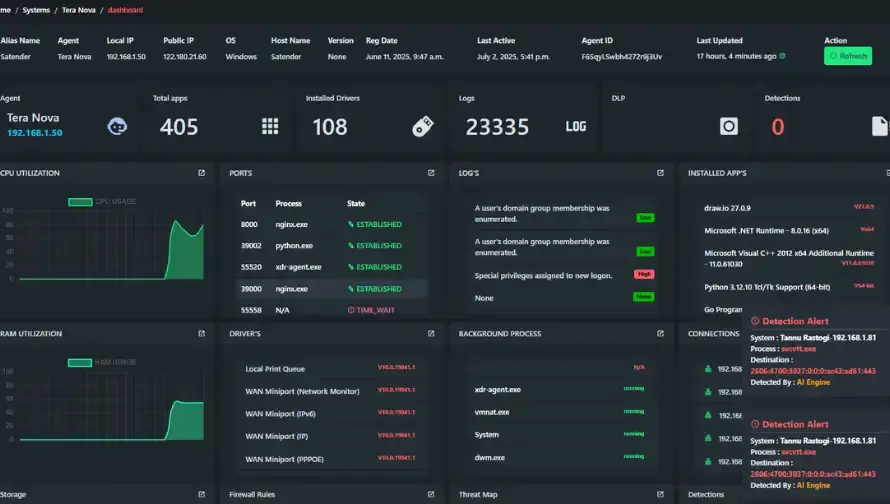Expand the Ports panel
The height and width of the screenshot is (504, 890).
[x=431, y=173]
